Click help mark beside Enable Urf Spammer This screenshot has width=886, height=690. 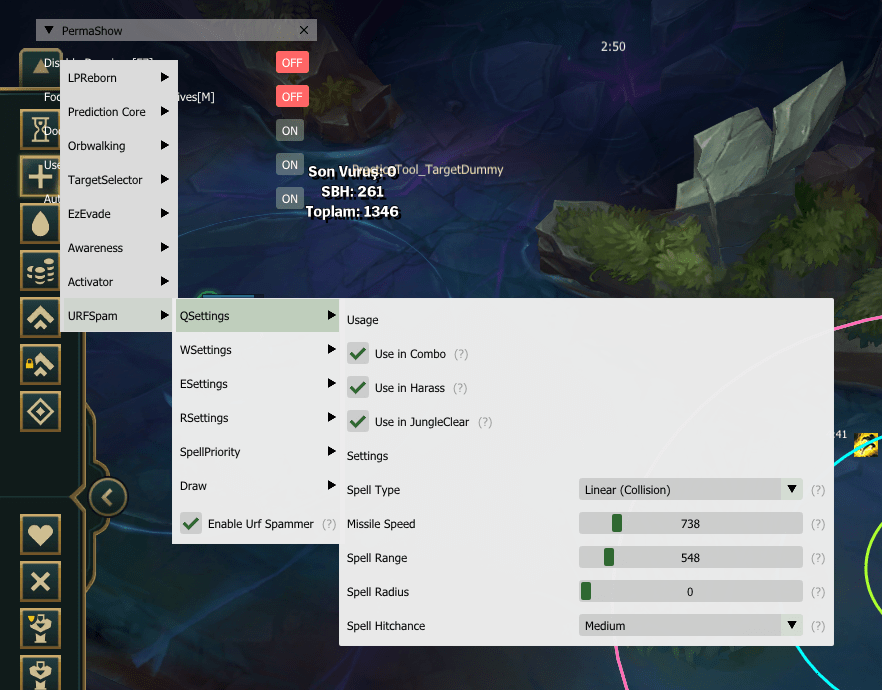(x=329, y=524)
